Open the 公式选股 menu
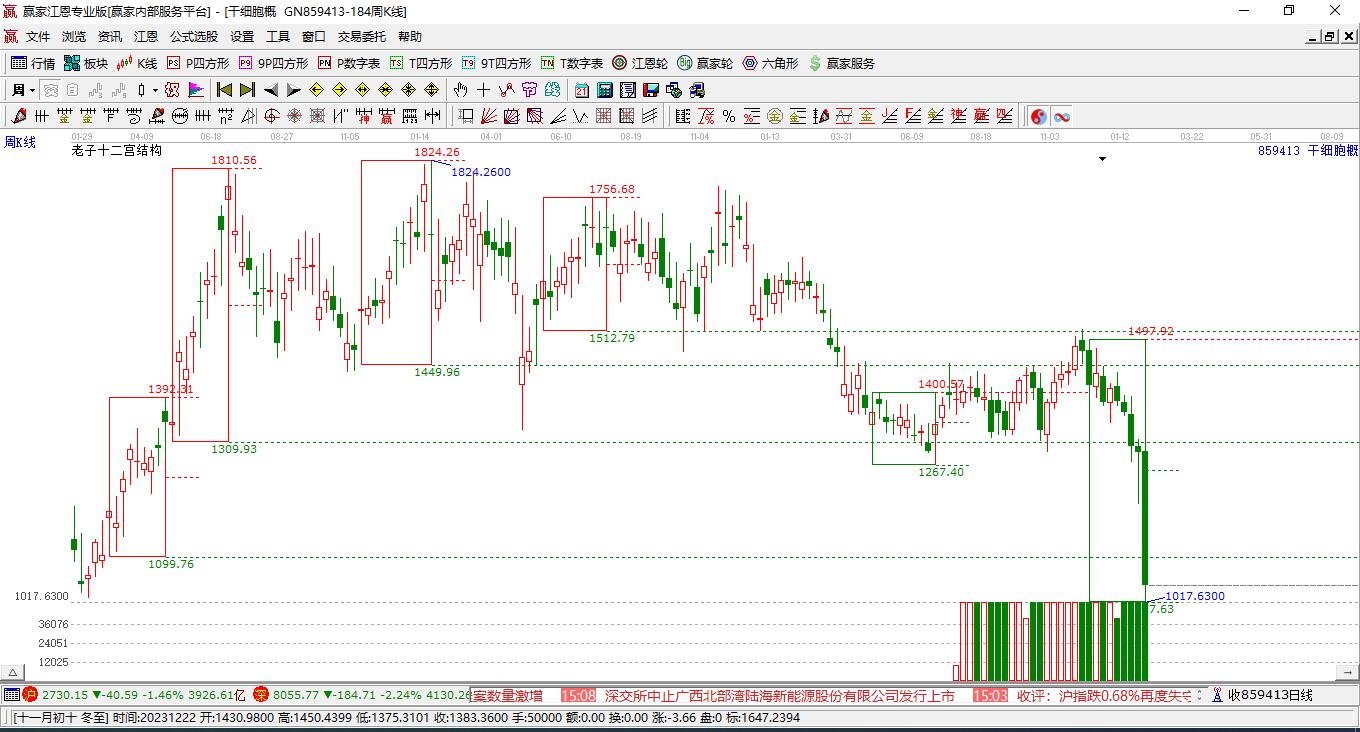Image resolution: width=1360 pixels, height=732 pixels. [x=193, y=36]
